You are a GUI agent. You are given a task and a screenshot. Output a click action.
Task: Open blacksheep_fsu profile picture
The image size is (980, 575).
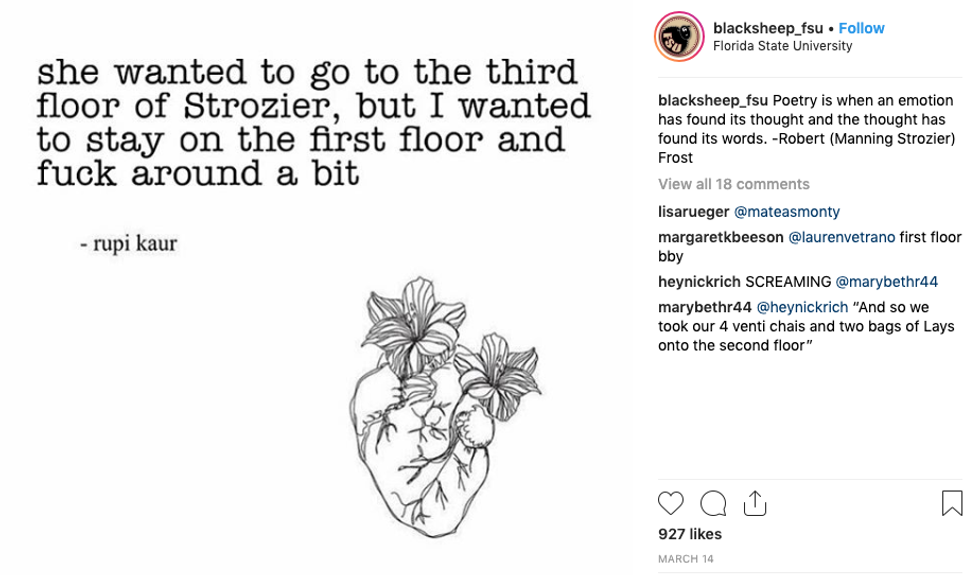(x=679, y=37)
